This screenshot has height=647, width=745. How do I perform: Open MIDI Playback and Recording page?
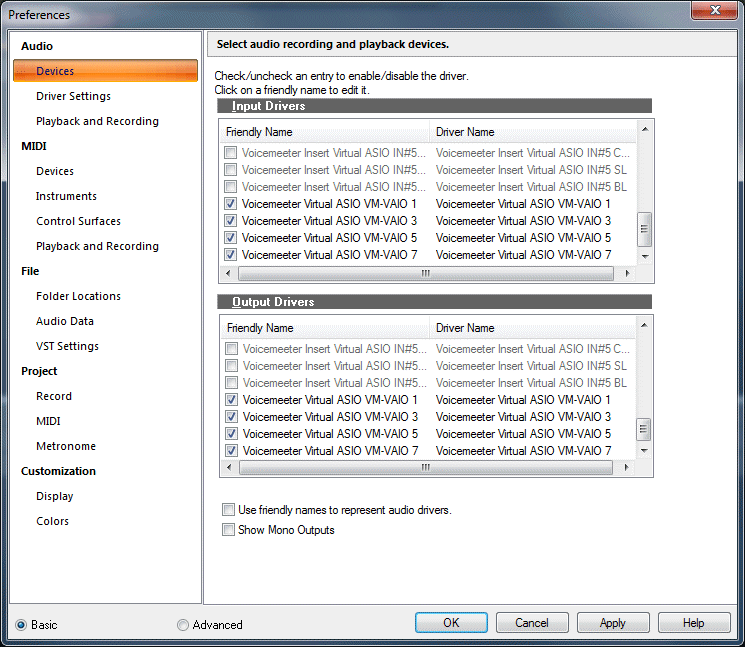coord(97,246)
